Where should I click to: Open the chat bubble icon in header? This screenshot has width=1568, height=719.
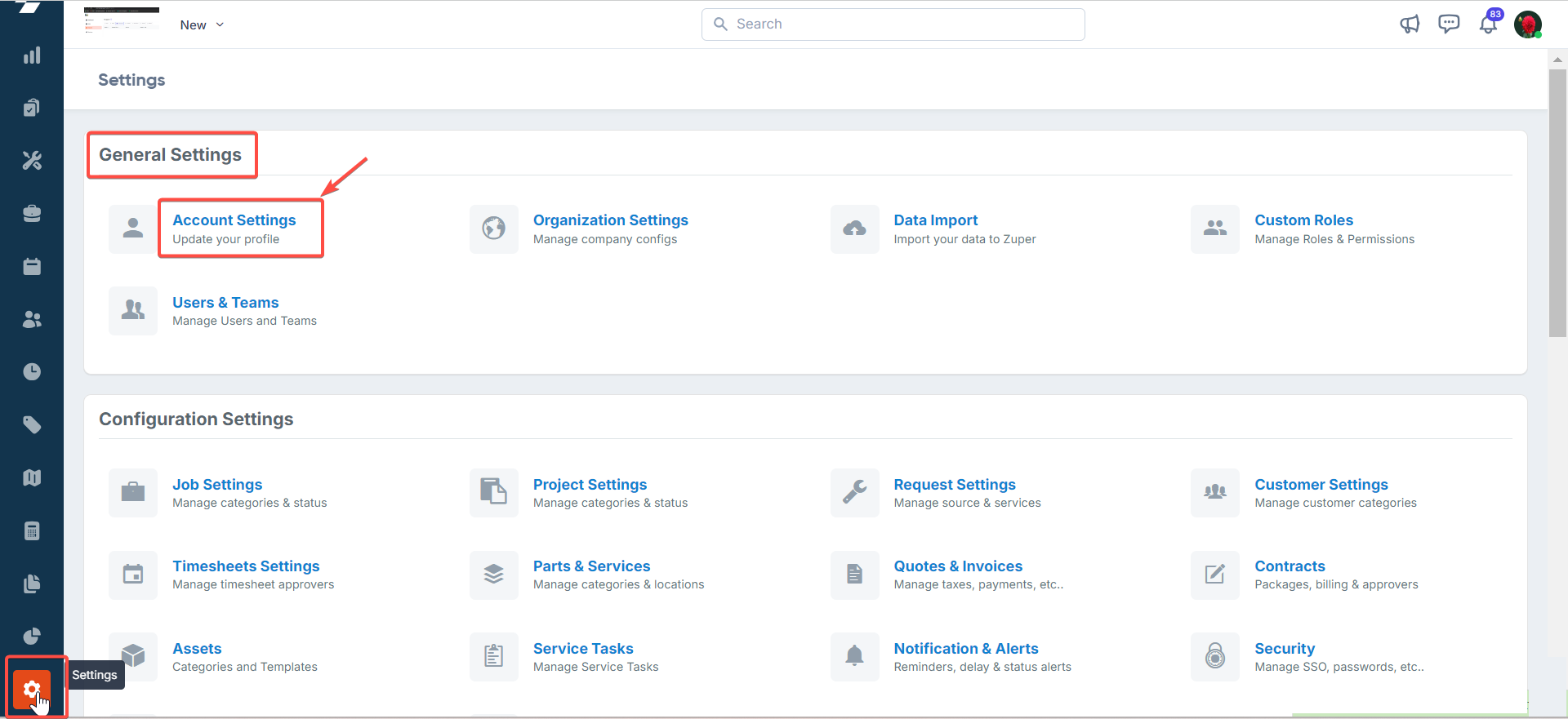pos(1449,24)
